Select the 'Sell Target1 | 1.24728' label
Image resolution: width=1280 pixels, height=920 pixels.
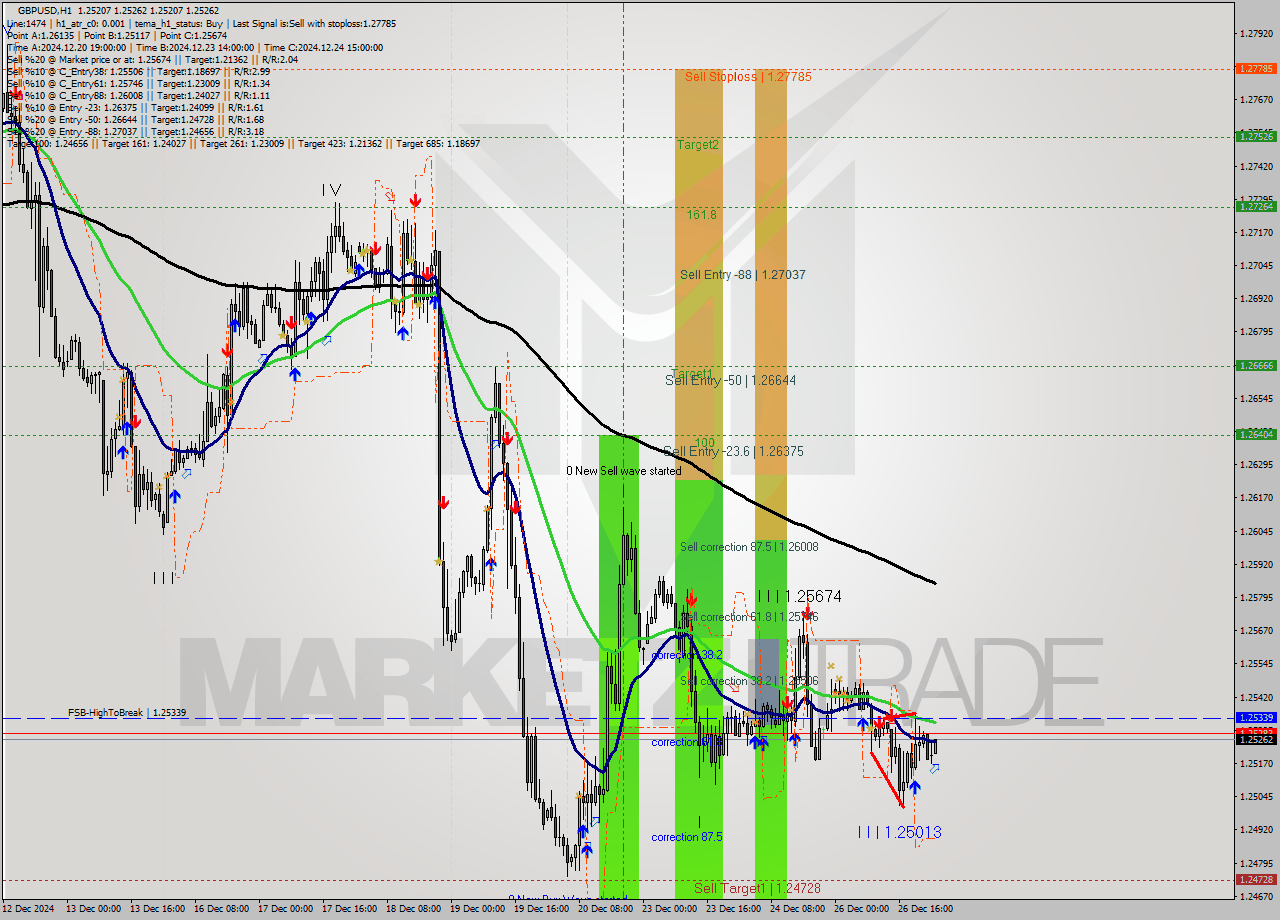(x=757, y=888)
